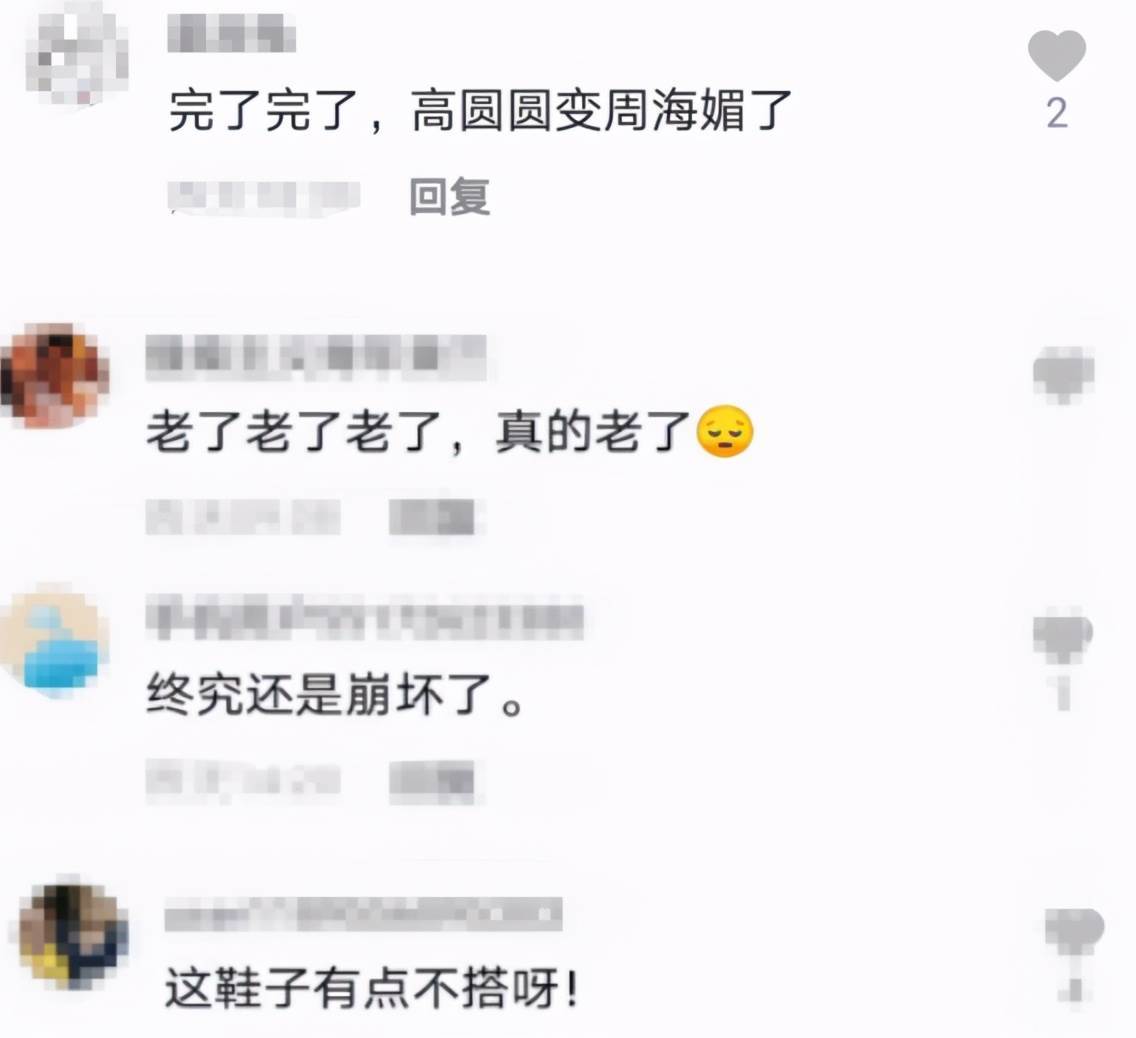Open blurred username above 这鞋子 comment
1136x1038 pixels.
point(363,914)
